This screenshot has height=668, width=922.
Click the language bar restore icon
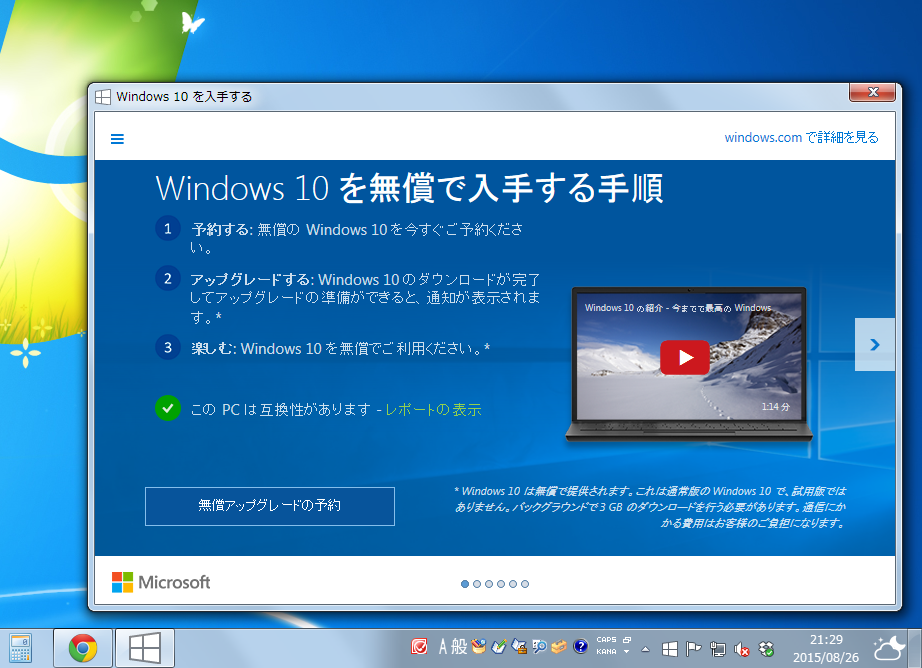(x=627, y=640)
